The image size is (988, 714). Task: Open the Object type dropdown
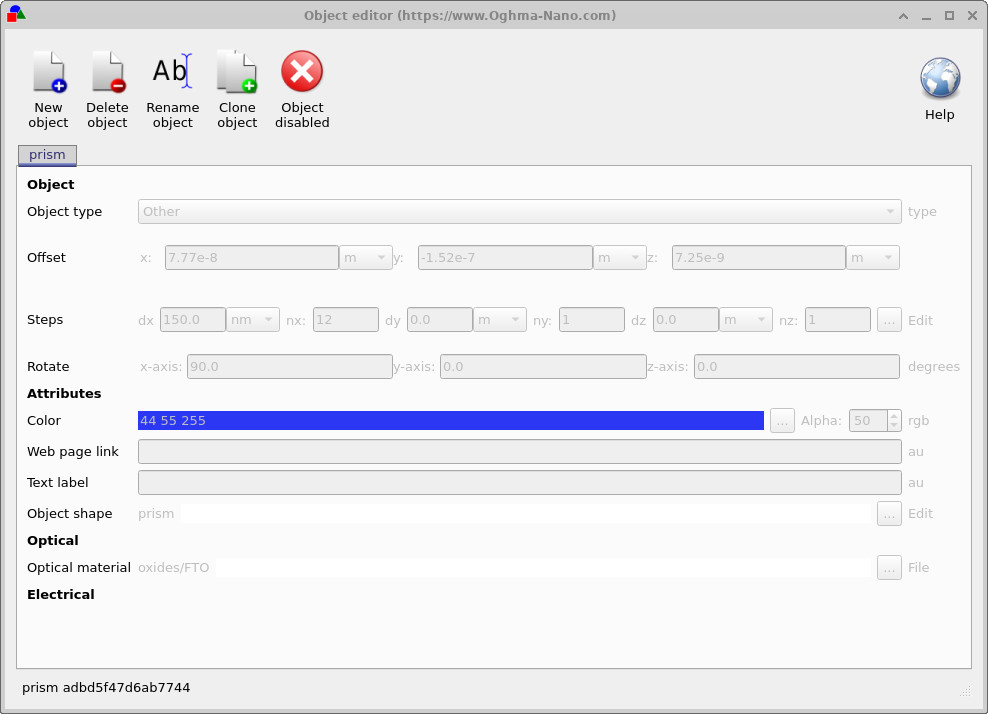coord(519,212)
